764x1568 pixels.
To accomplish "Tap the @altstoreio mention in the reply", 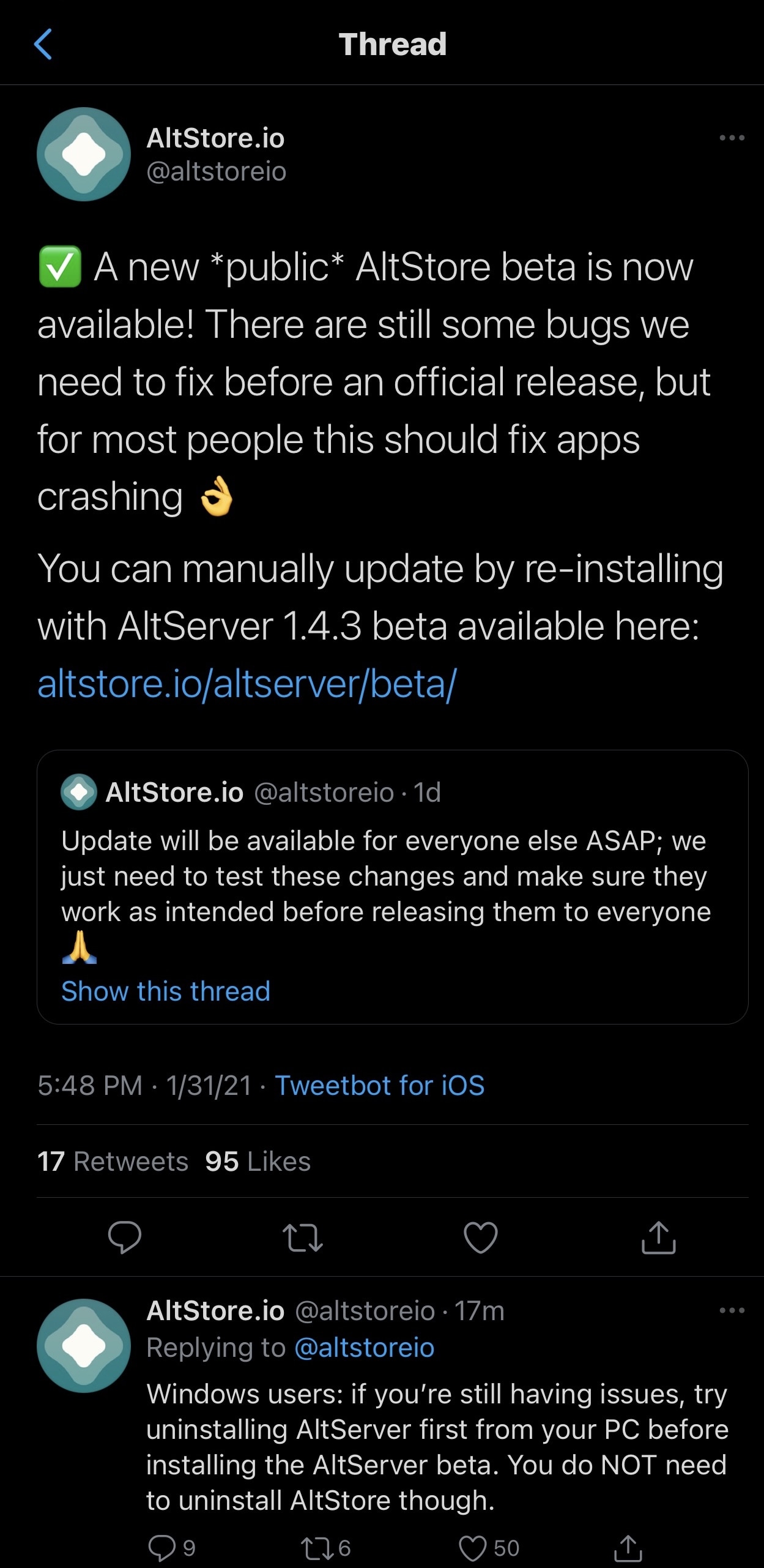I will pos(365,1348).
